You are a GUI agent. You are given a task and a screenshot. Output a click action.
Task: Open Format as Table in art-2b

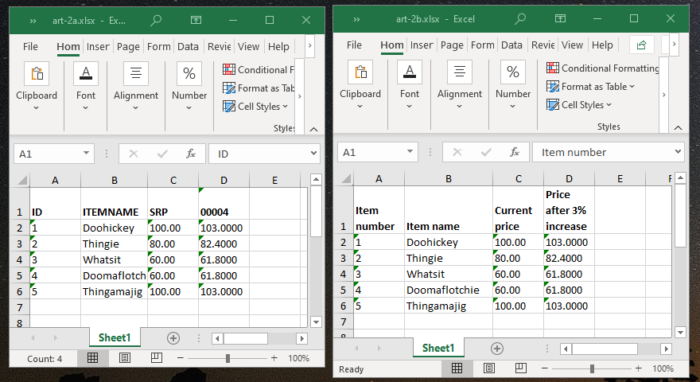pos(590,87)
